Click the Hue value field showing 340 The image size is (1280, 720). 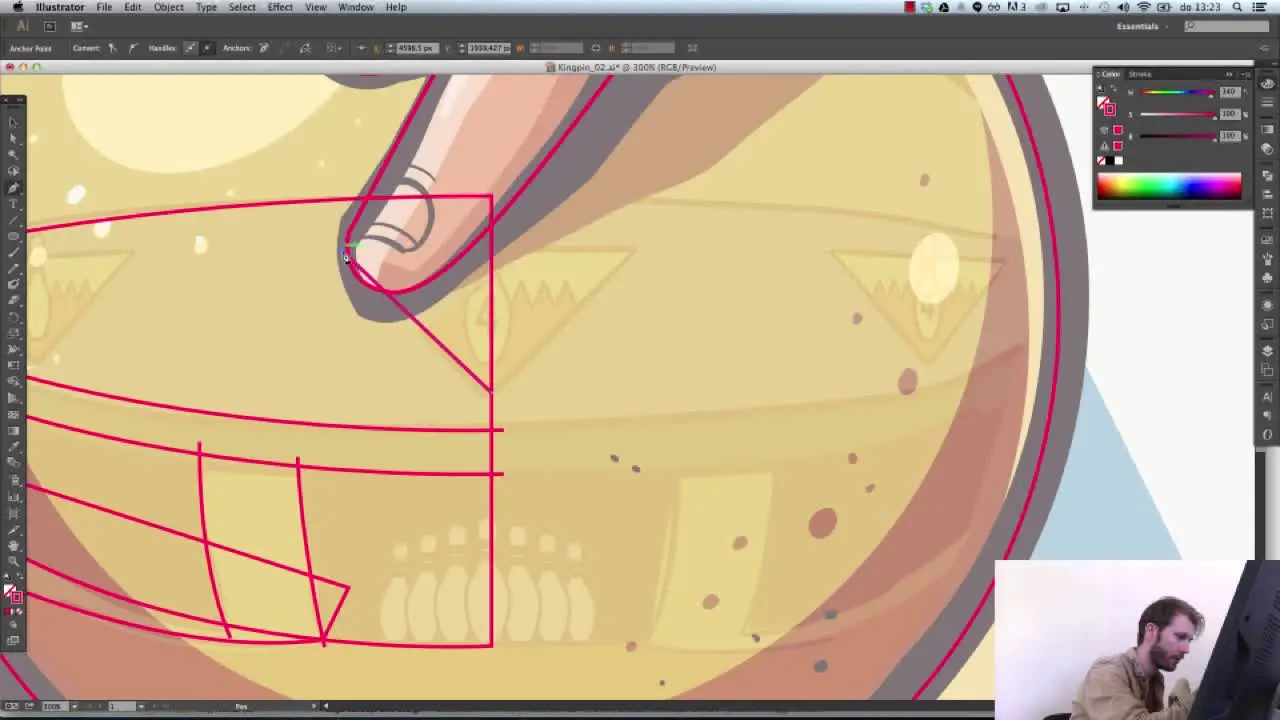click(x=1229, y=92)
